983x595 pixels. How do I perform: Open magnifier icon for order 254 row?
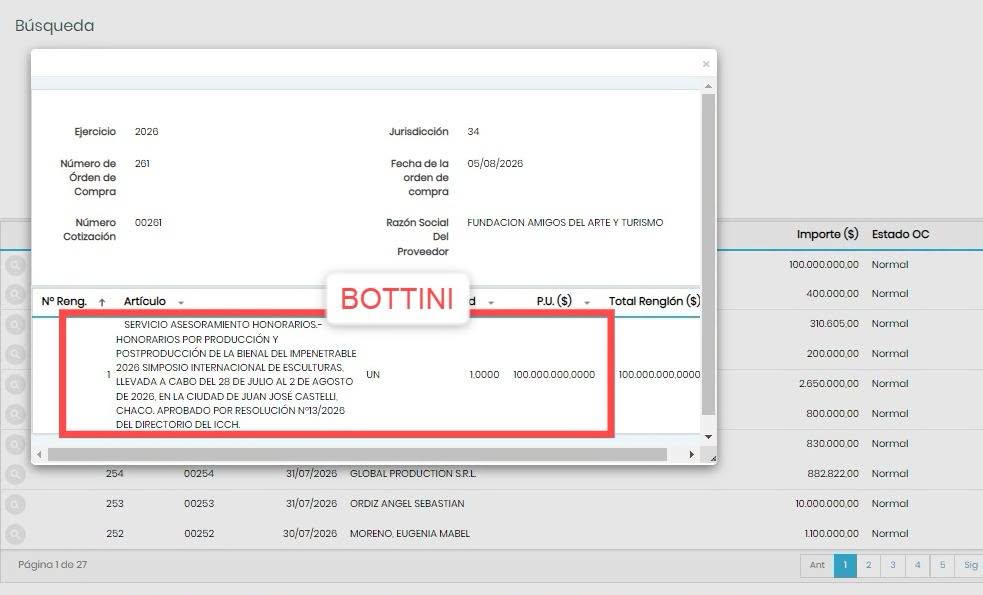click(15, 474)
